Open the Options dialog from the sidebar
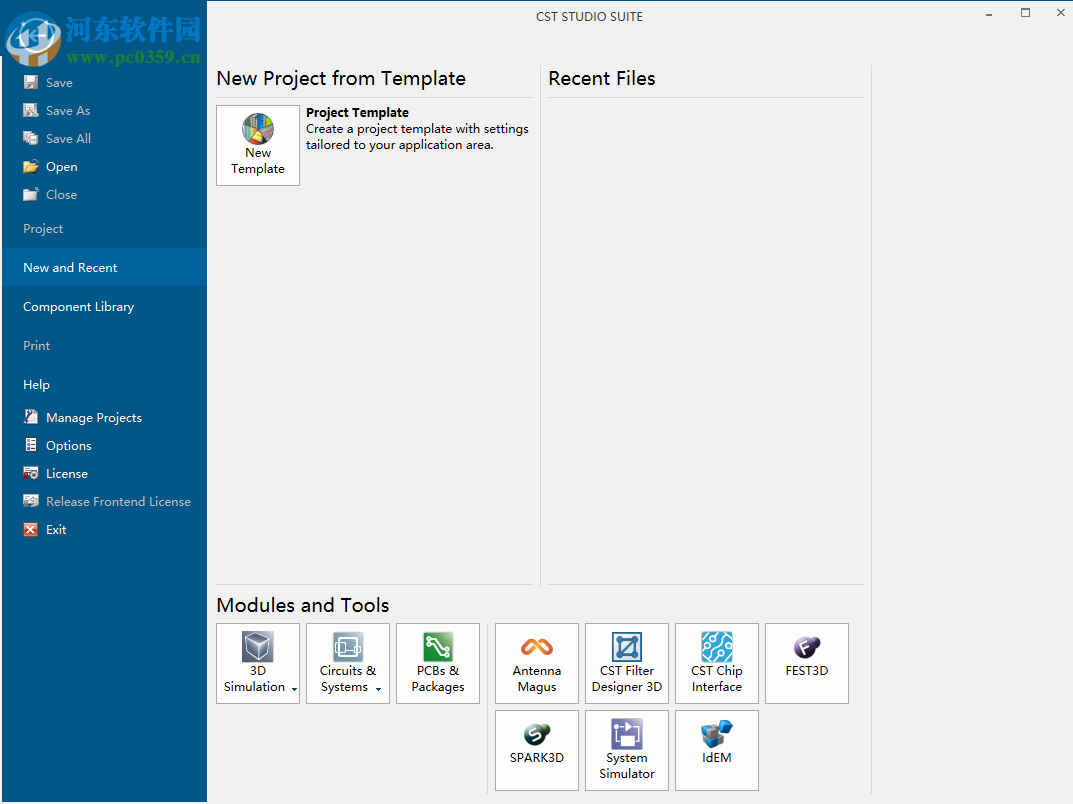This screenshot has height=804, width=1073. pos(69,445)
